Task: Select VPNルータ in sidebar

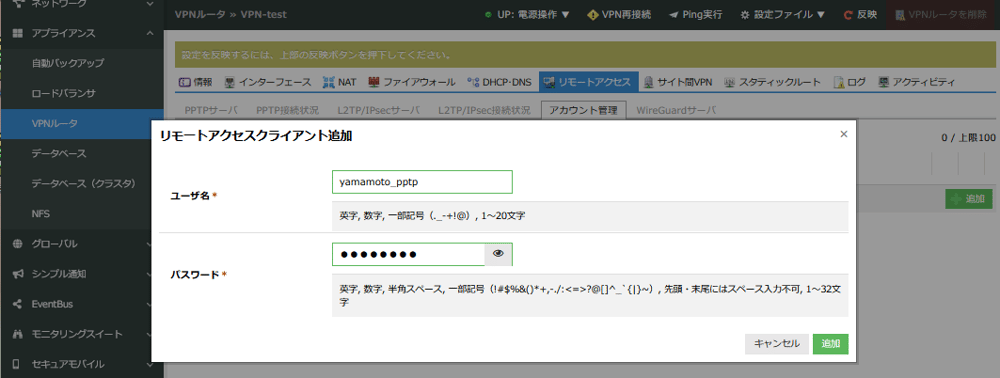Action: pos(82,124)
